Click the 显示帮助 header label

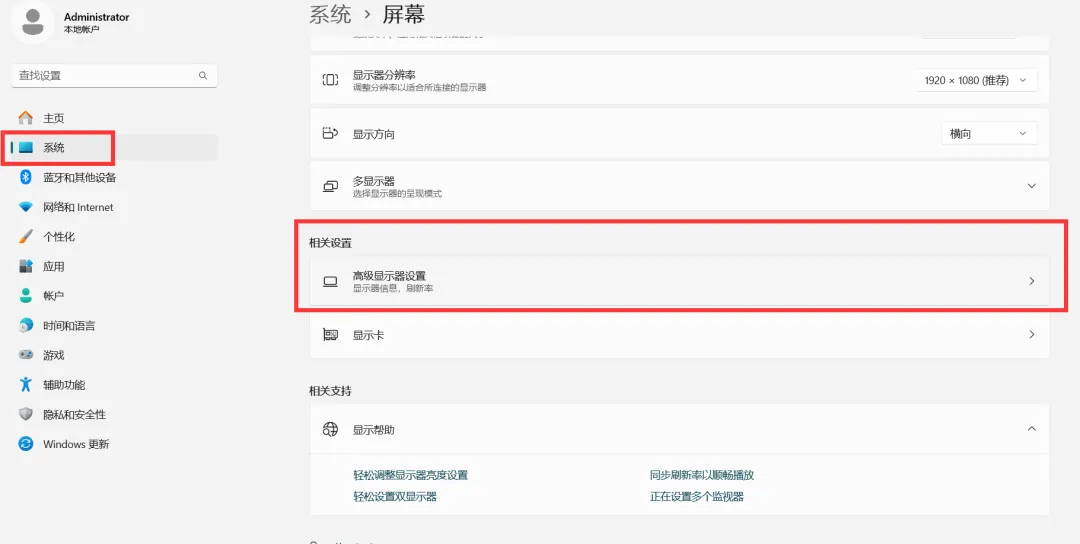[374, 430]
